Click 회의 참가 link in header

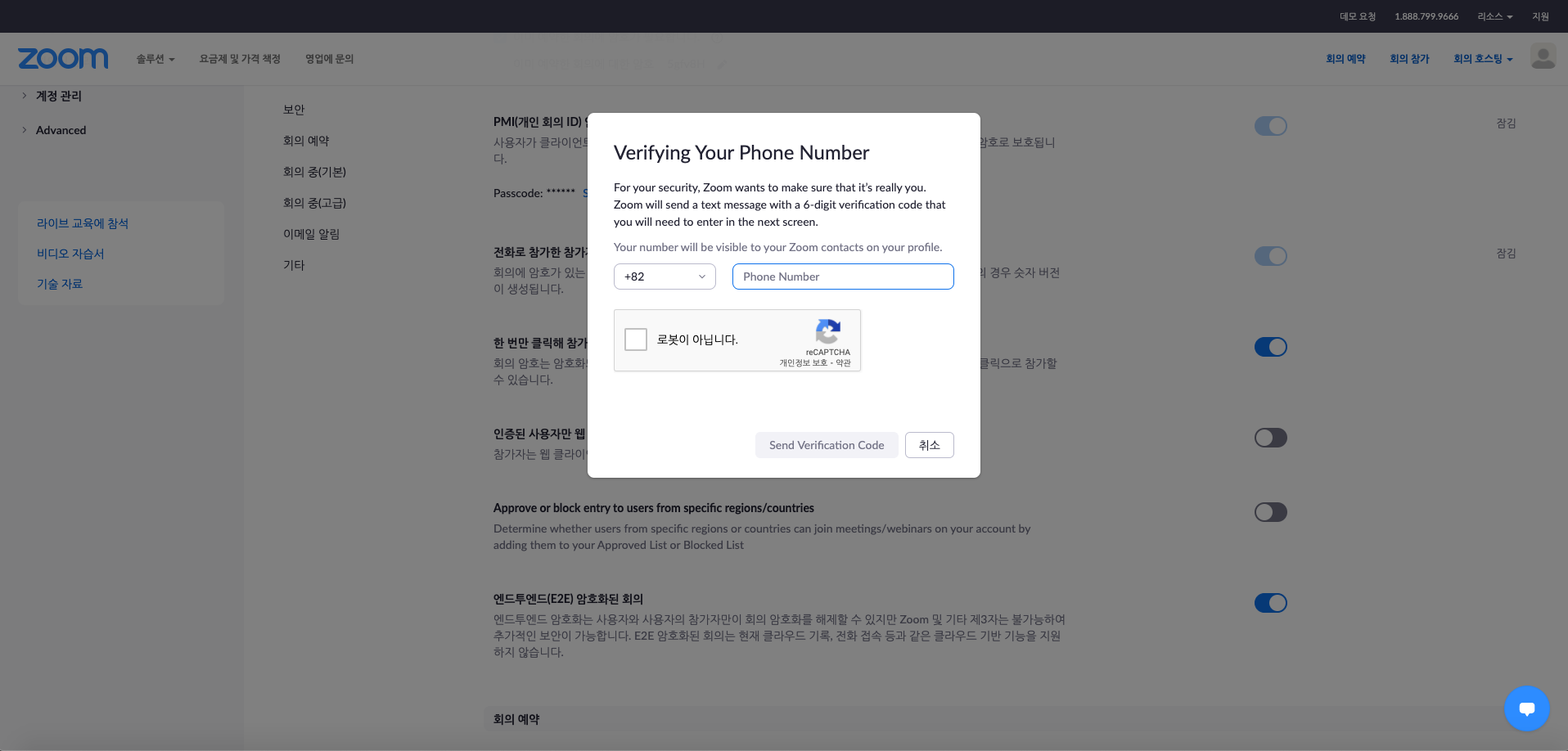pos(1409,59)
